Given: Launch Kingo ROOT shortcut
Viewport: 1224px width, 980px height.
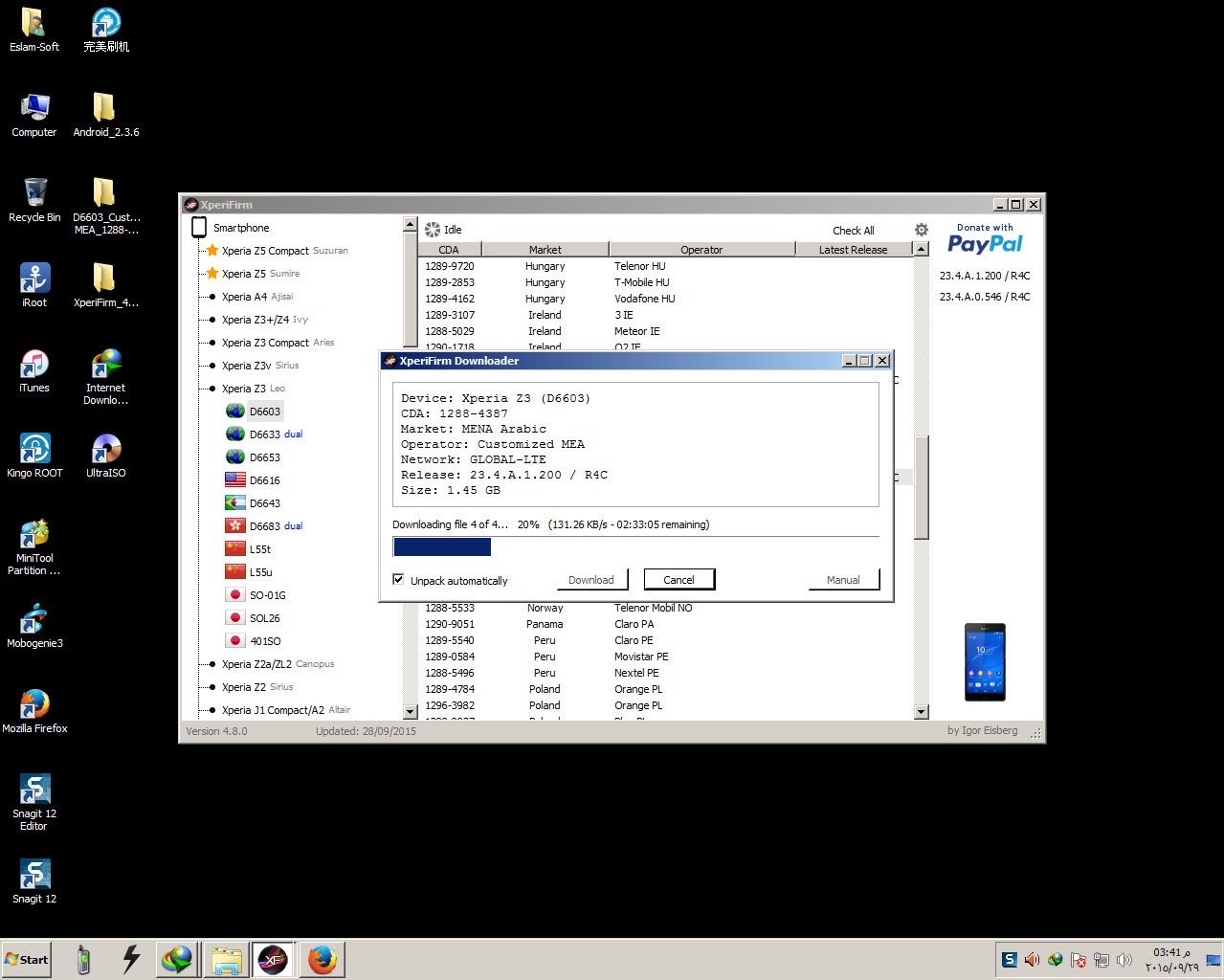Looking at the screenshot, I should pyautogui.click(x=34, y=456).
